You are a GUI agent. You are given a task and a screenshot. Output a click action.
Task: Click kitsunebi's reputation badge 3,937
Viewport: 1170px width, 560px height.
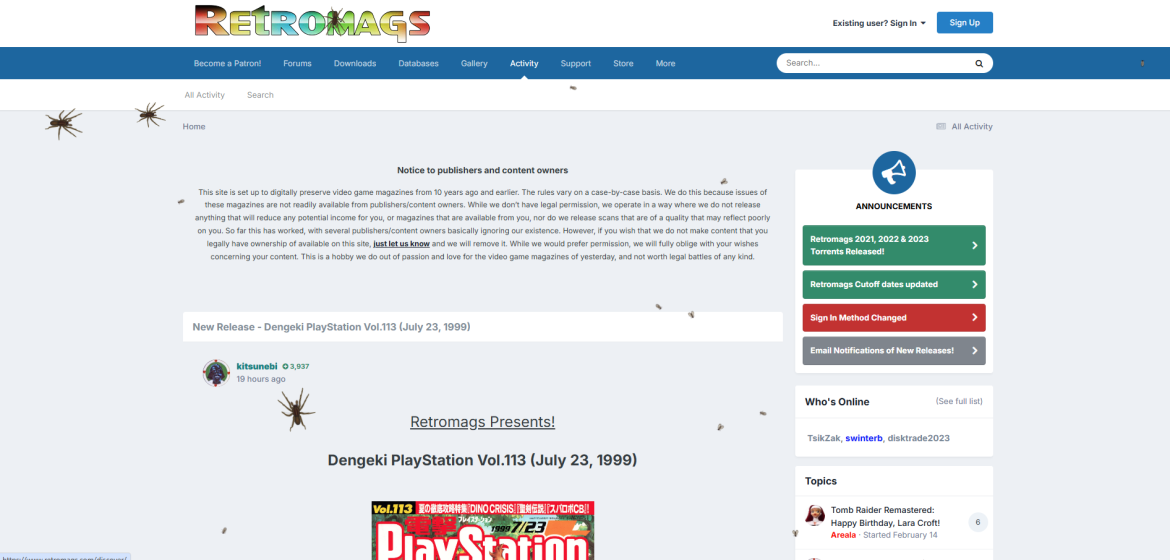pyautogui.click(x=295, y=367)
